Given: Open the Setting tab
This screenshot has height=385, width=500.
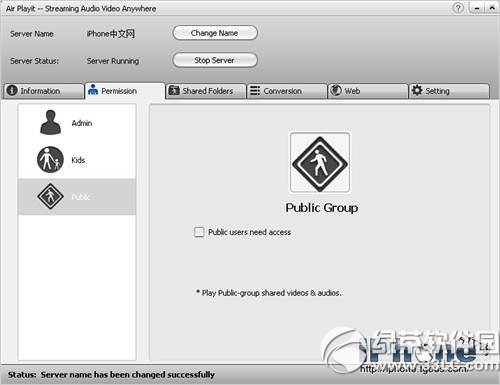Looking at the screenshot, I should (449, 91).
